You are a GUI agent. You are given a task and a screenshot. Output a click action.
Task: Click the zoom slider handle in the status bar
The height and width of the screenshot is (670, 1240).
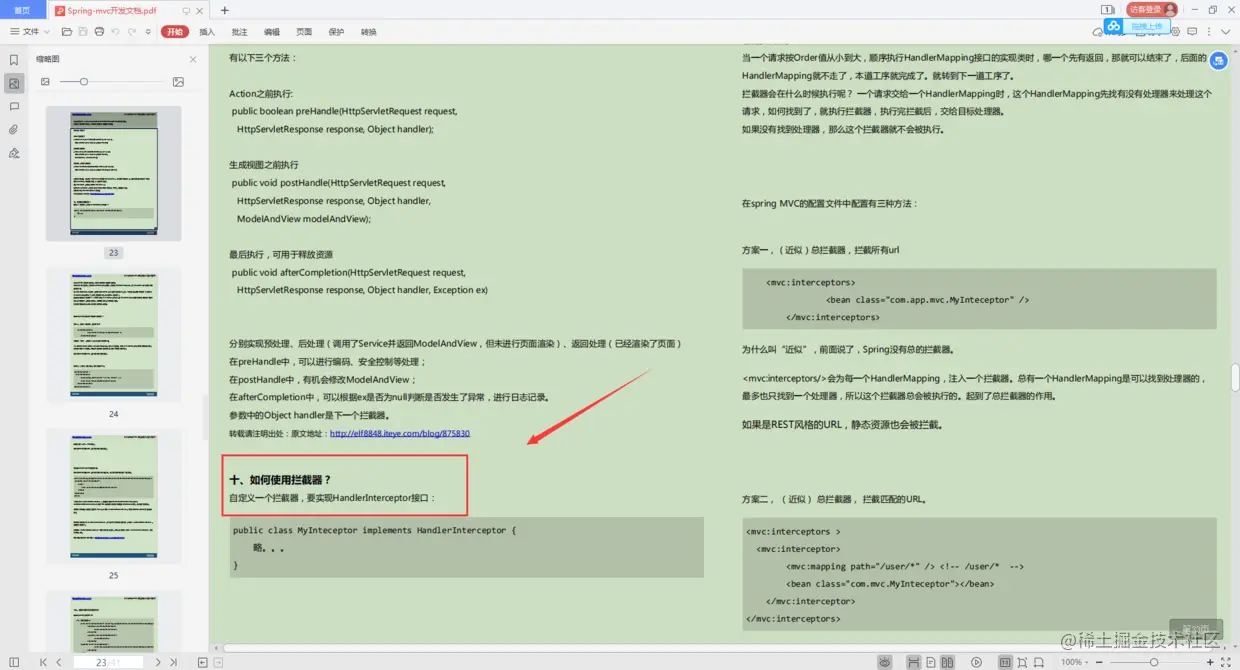(x=1154, y=662)
